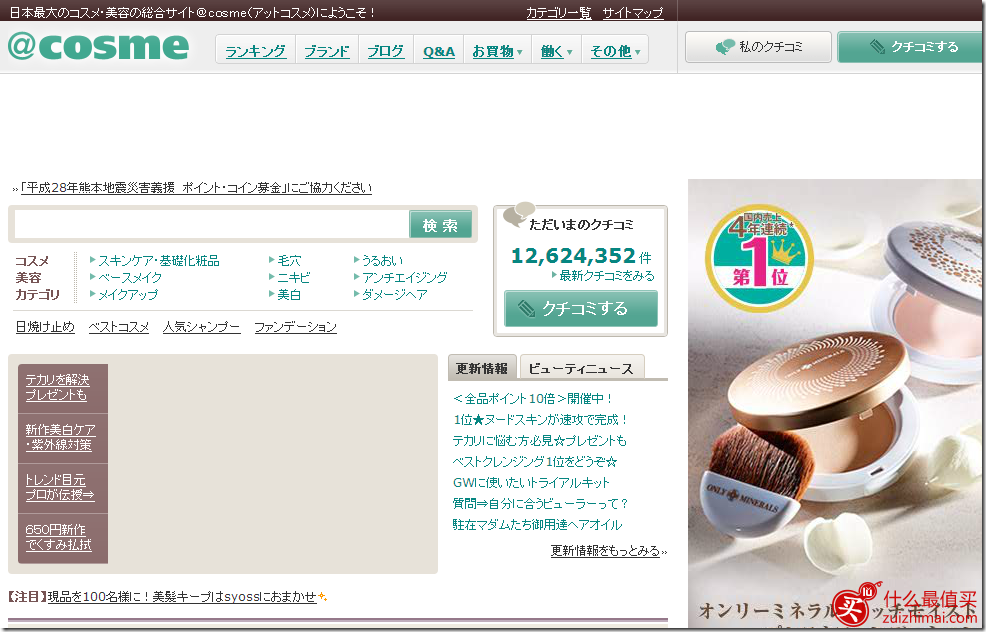The image size is (986, 632).
Task: Select the 美白 concern link
Action: [x=289, y=294]
